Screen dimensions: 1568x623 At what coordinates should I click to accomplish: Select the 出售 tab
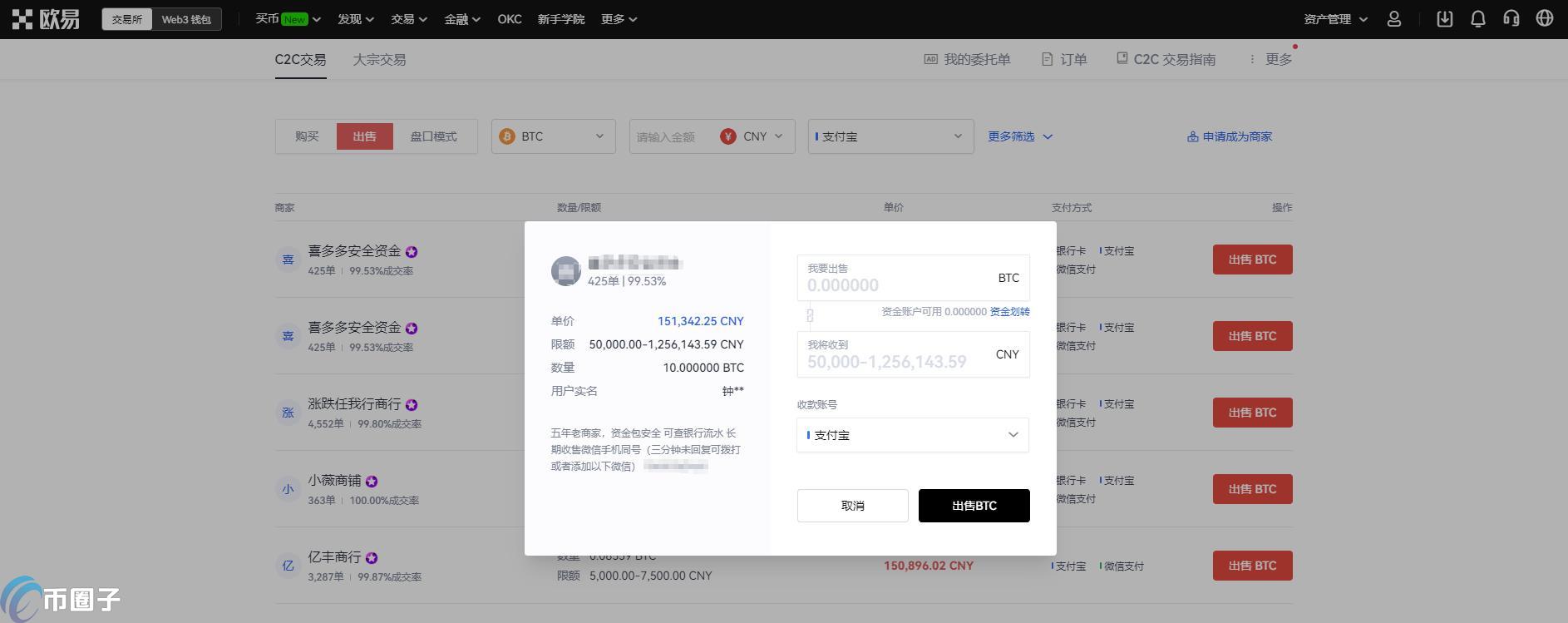click(365, 136)
